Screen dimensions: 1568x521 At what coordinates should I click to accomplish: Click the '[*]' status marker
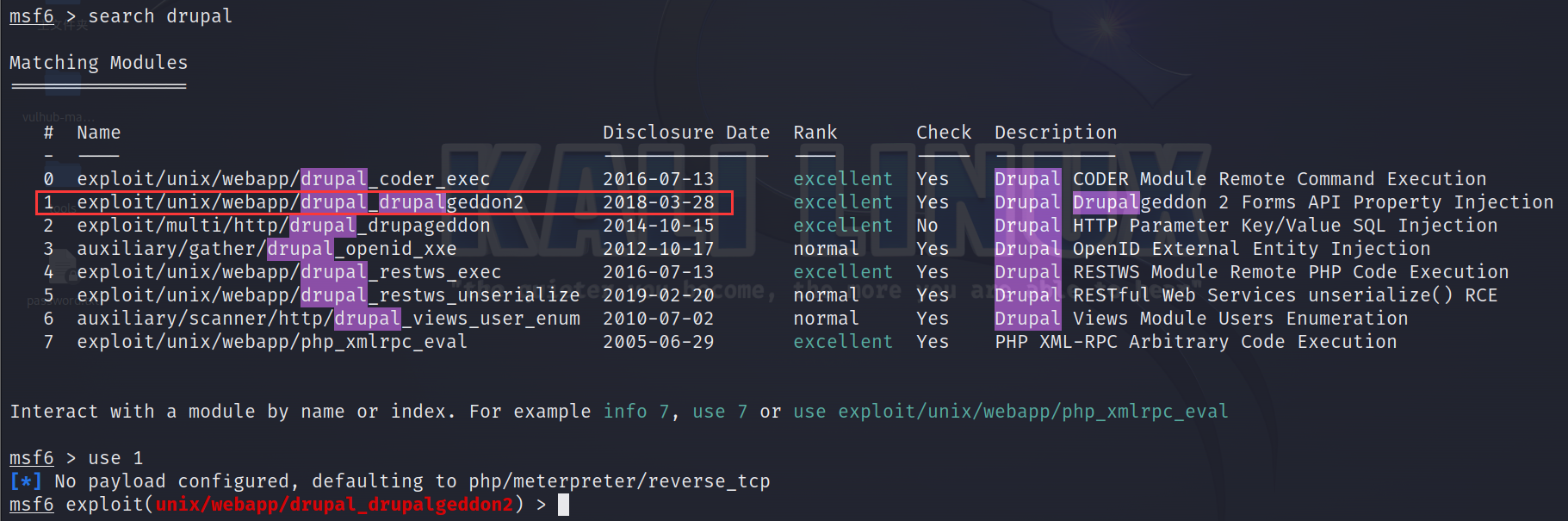26,481
